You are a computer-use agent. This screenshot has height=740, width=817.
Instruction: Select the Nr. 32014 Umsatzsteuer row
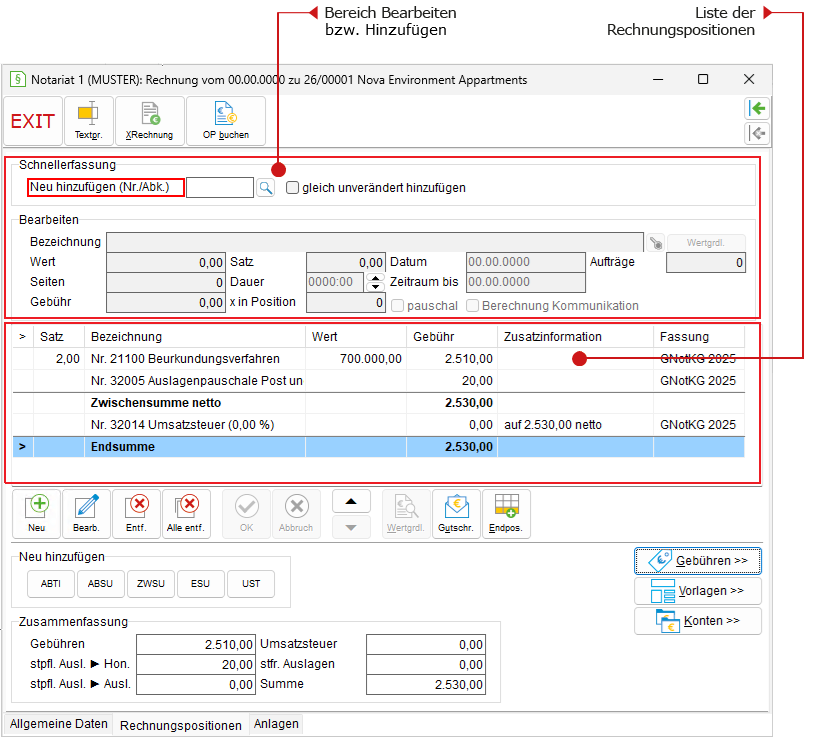click(379, 425)
